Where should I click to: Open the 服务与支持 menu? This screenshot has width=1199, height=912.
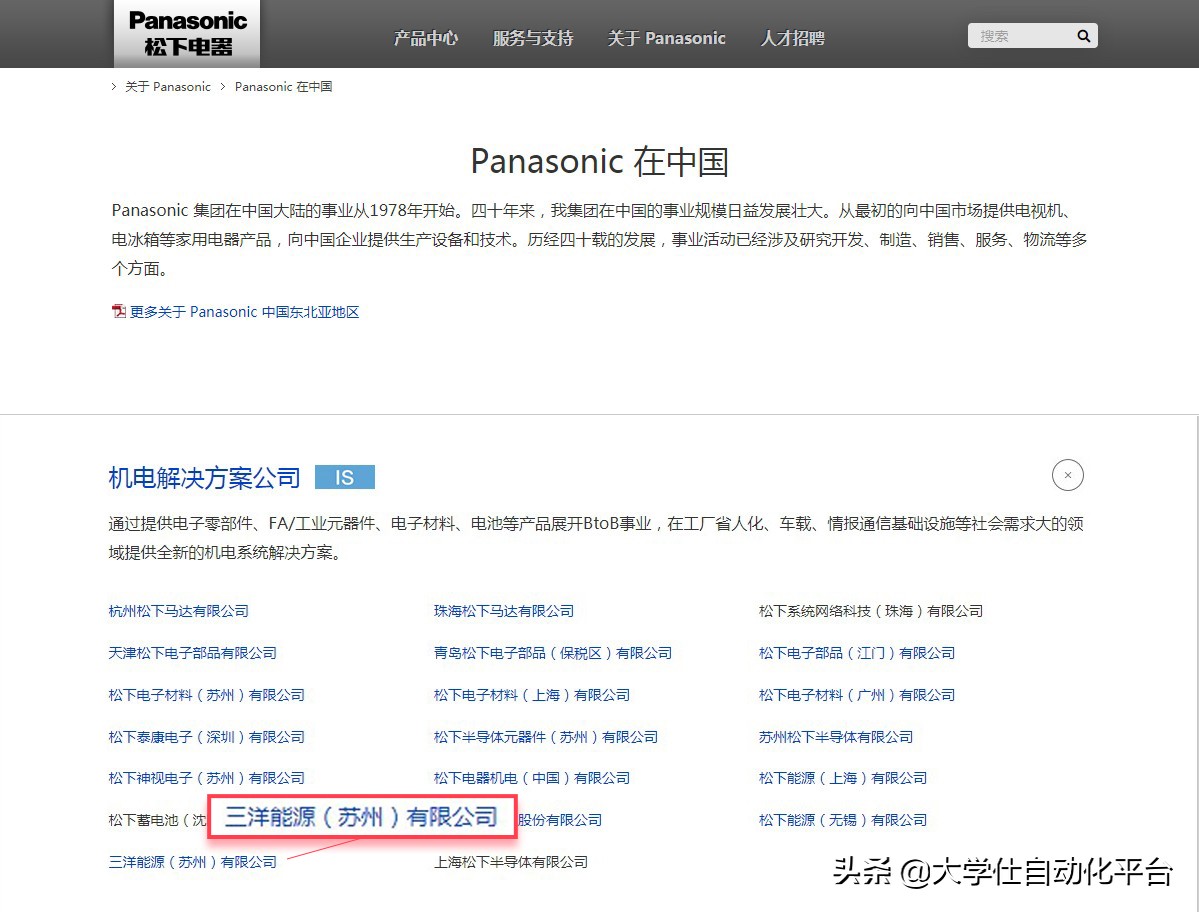[x=532, y=38]
